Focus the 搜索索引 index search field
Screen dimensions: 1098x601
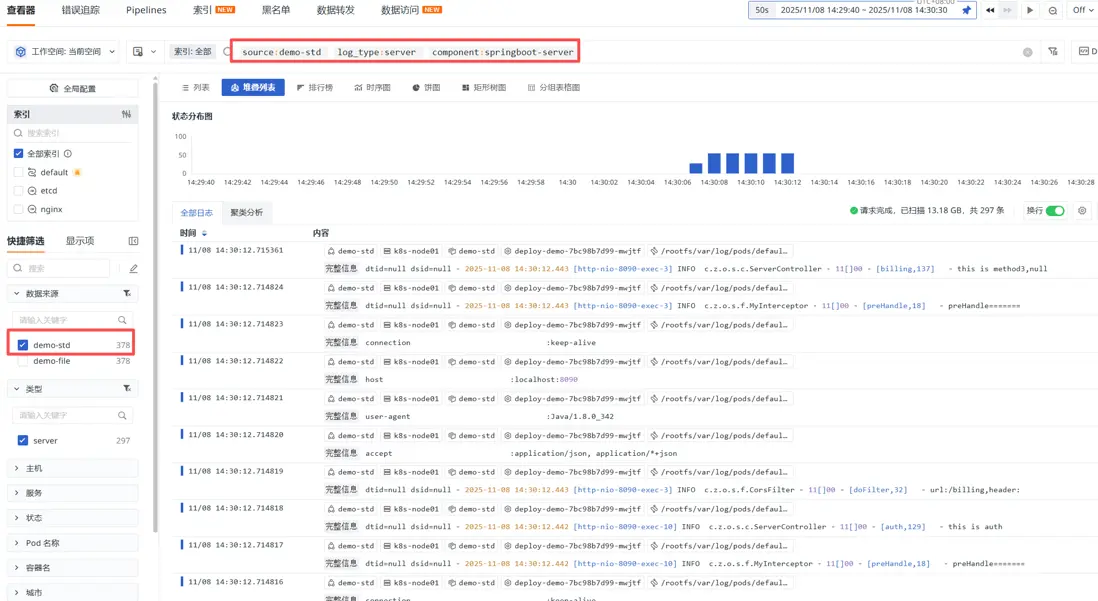tap(72, 133)
